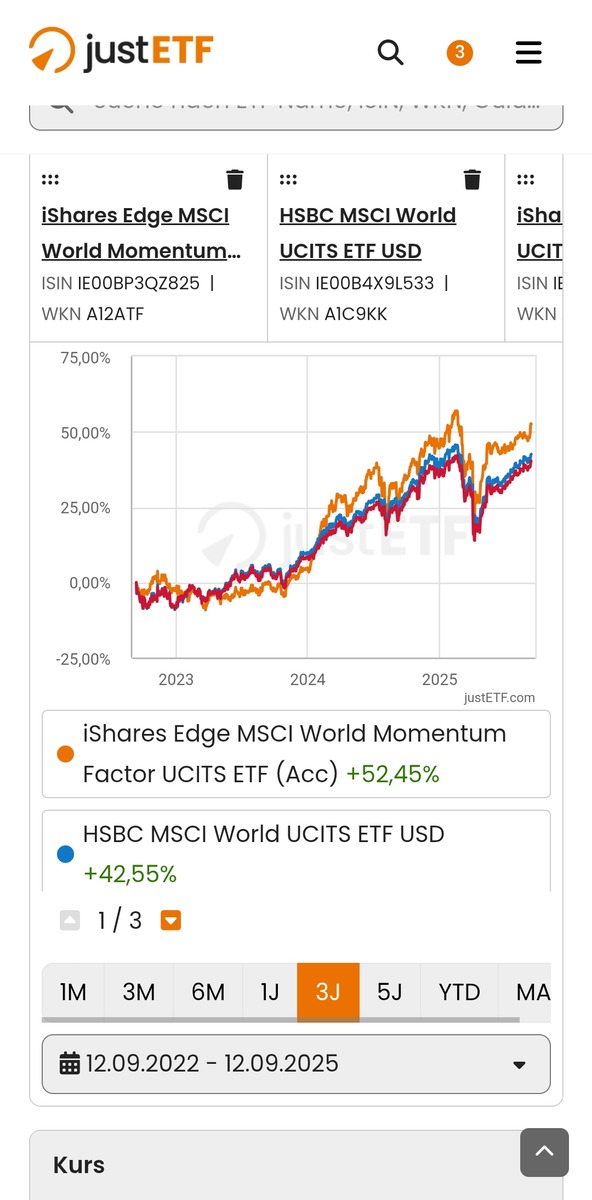The height and width of the screenshot is (1200, 592).
Task: Go to previous legend page arrow
Action: point(70,920)
